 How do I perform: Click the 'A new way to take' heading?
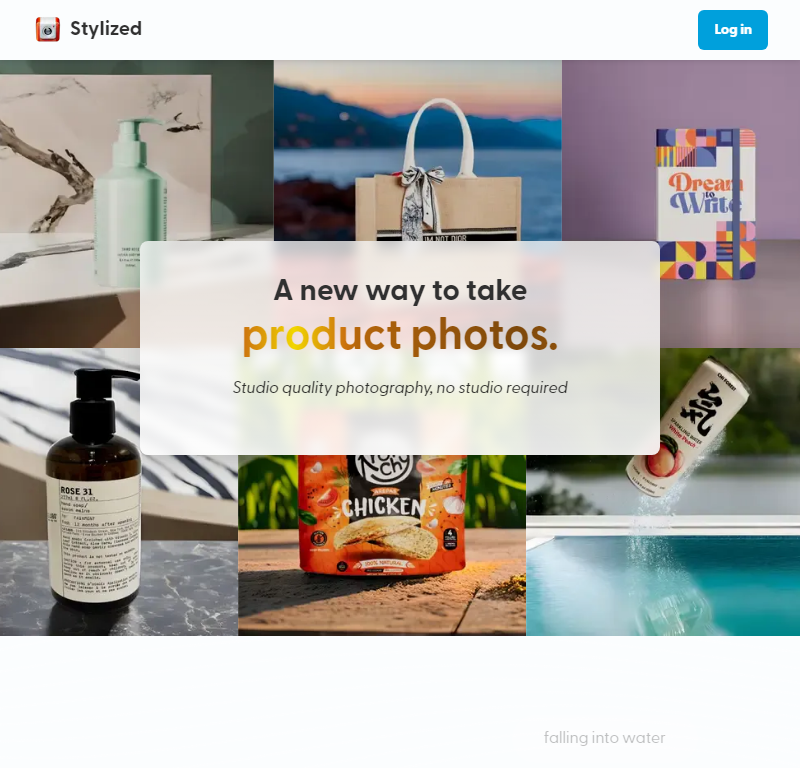click(400, 290)
